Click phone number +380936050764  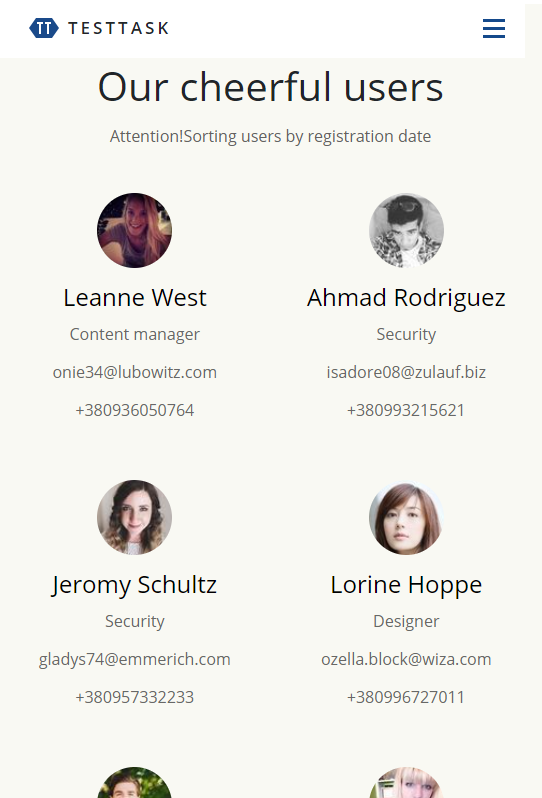coord(135,410)
